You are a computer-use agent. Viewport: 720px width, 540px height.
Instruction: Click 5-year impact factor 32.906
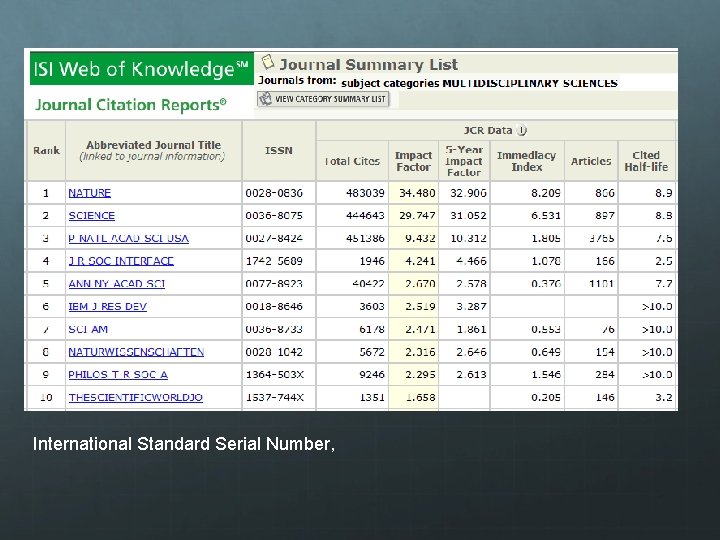(x=468, y=193)
